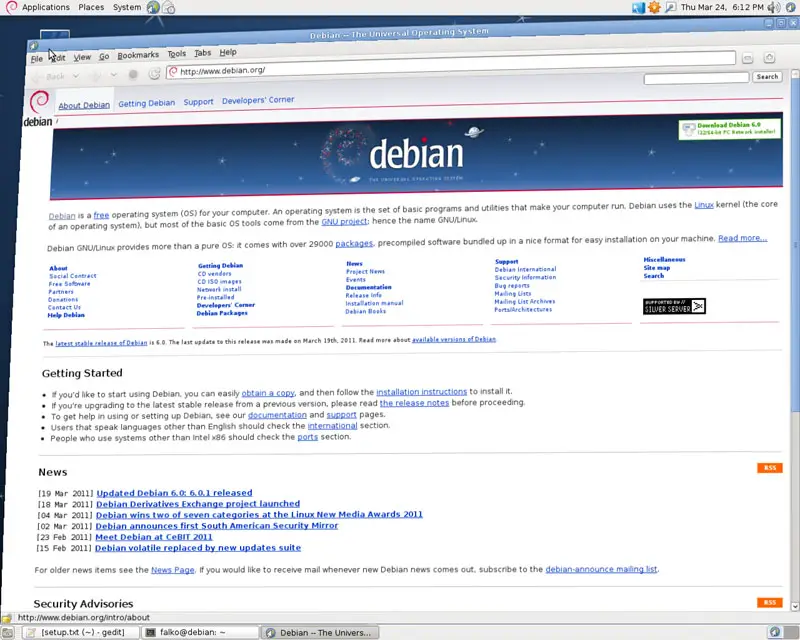Select the Support navigation tab
The height and width of the screenshot is (640, 800).
point(198,102)
